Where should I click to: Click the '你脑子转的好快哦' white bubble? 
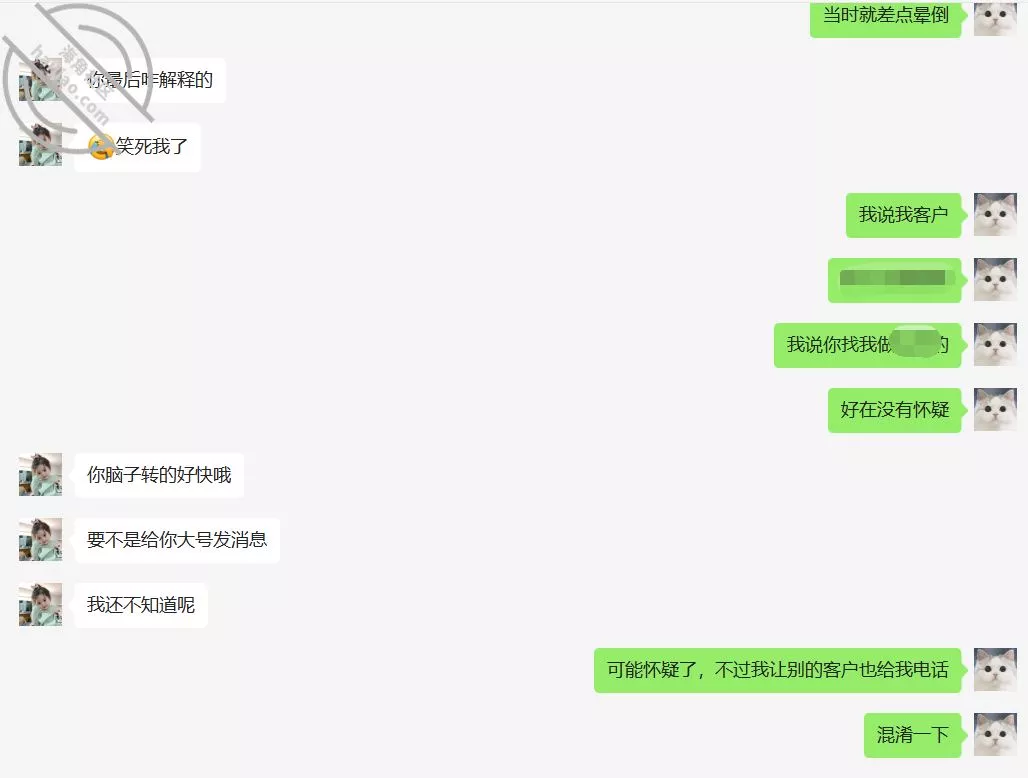(x=159, y=475)
